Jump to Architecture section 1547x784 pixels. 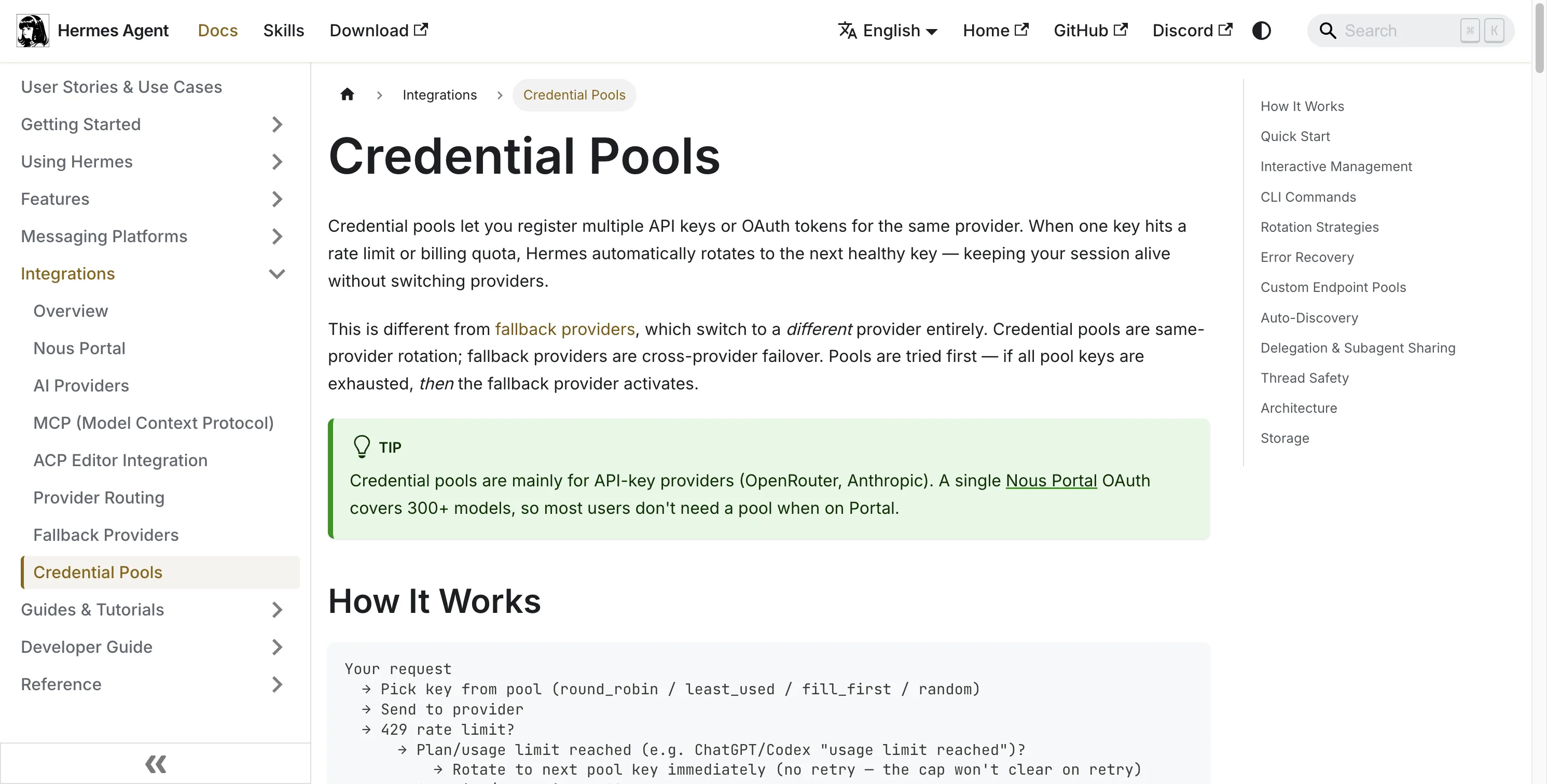[1299, 408]
